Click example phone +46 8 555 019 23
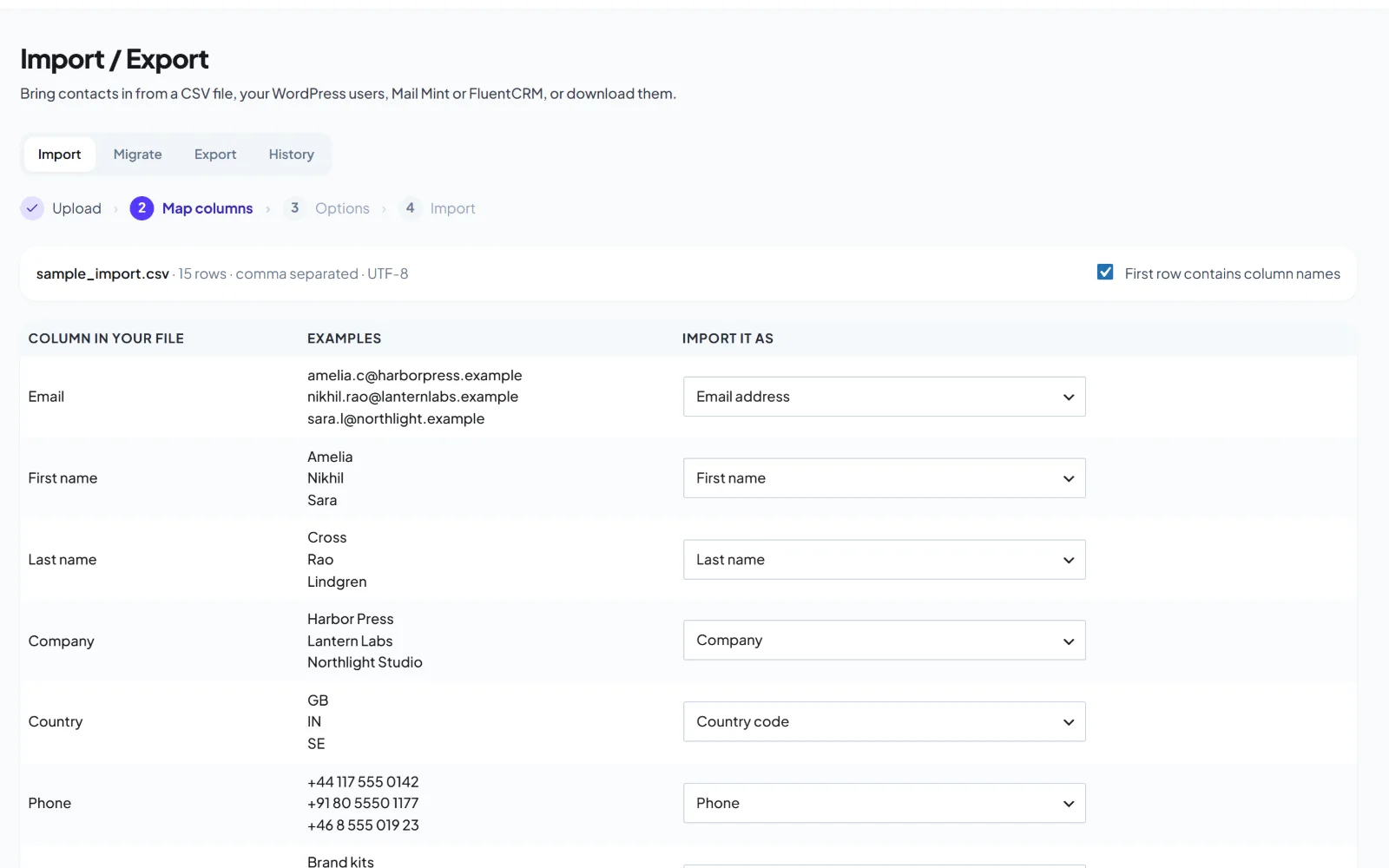The height and width of the screenshot is (868, 1389). tap(363, 825)
